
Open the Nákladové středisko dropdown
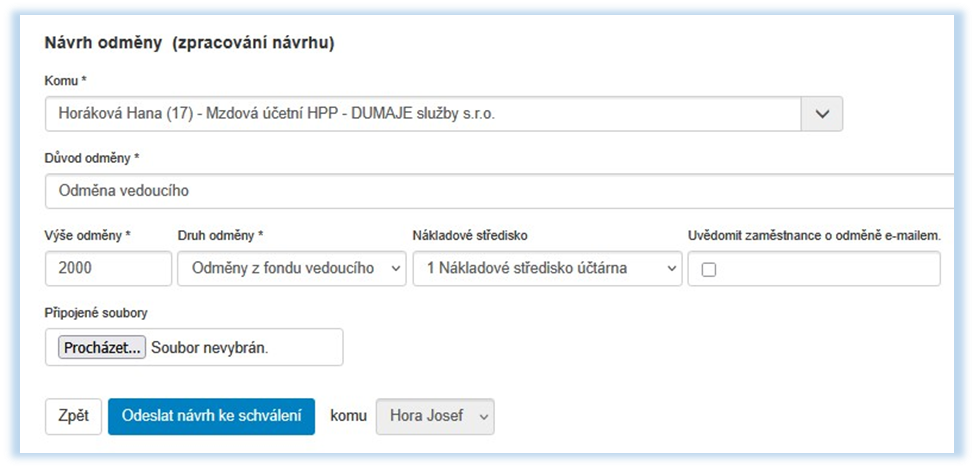[546, 268]
